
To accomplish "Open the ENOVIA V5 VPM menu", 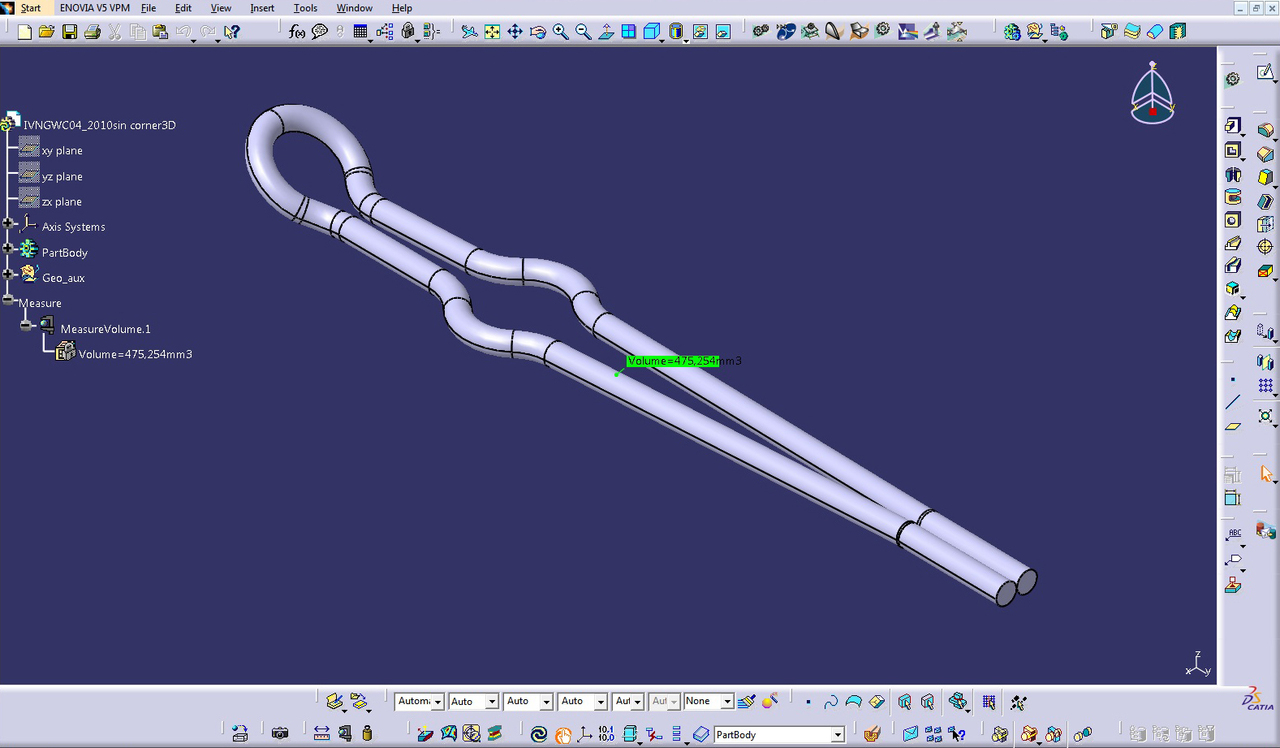I will [95, 8].
